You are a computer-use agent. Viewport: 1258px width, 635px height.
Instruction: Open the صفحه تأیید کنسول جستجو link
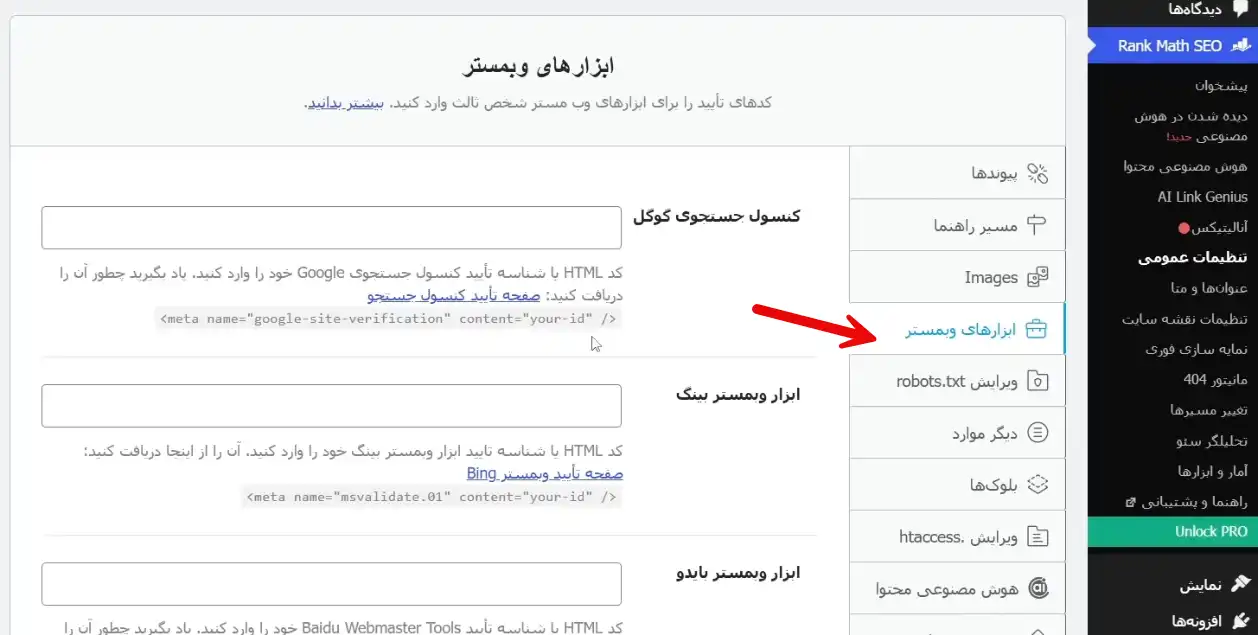pos(454,296)
